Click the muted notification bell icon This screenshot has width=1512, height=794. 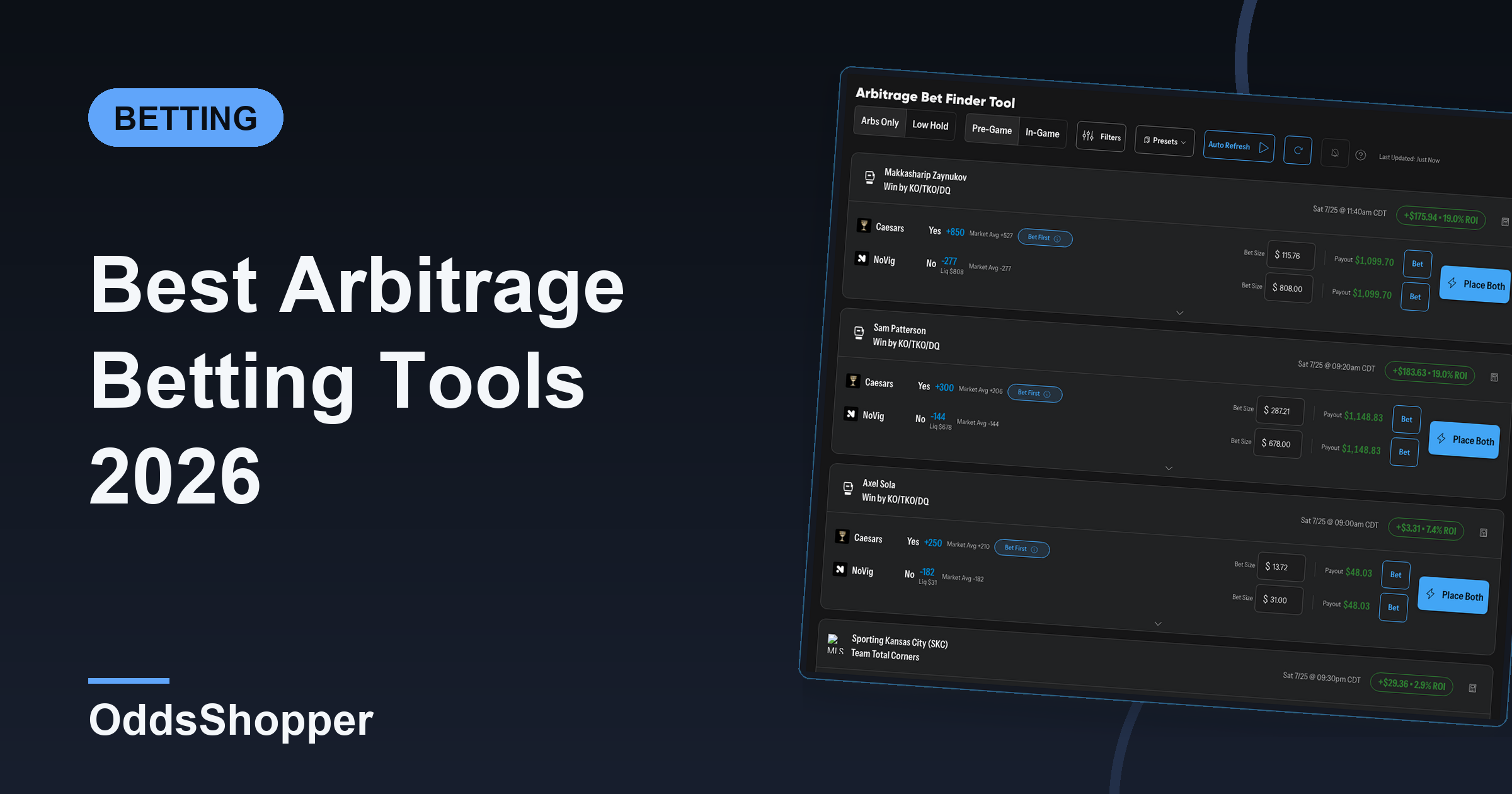[x=1334, y=153]
